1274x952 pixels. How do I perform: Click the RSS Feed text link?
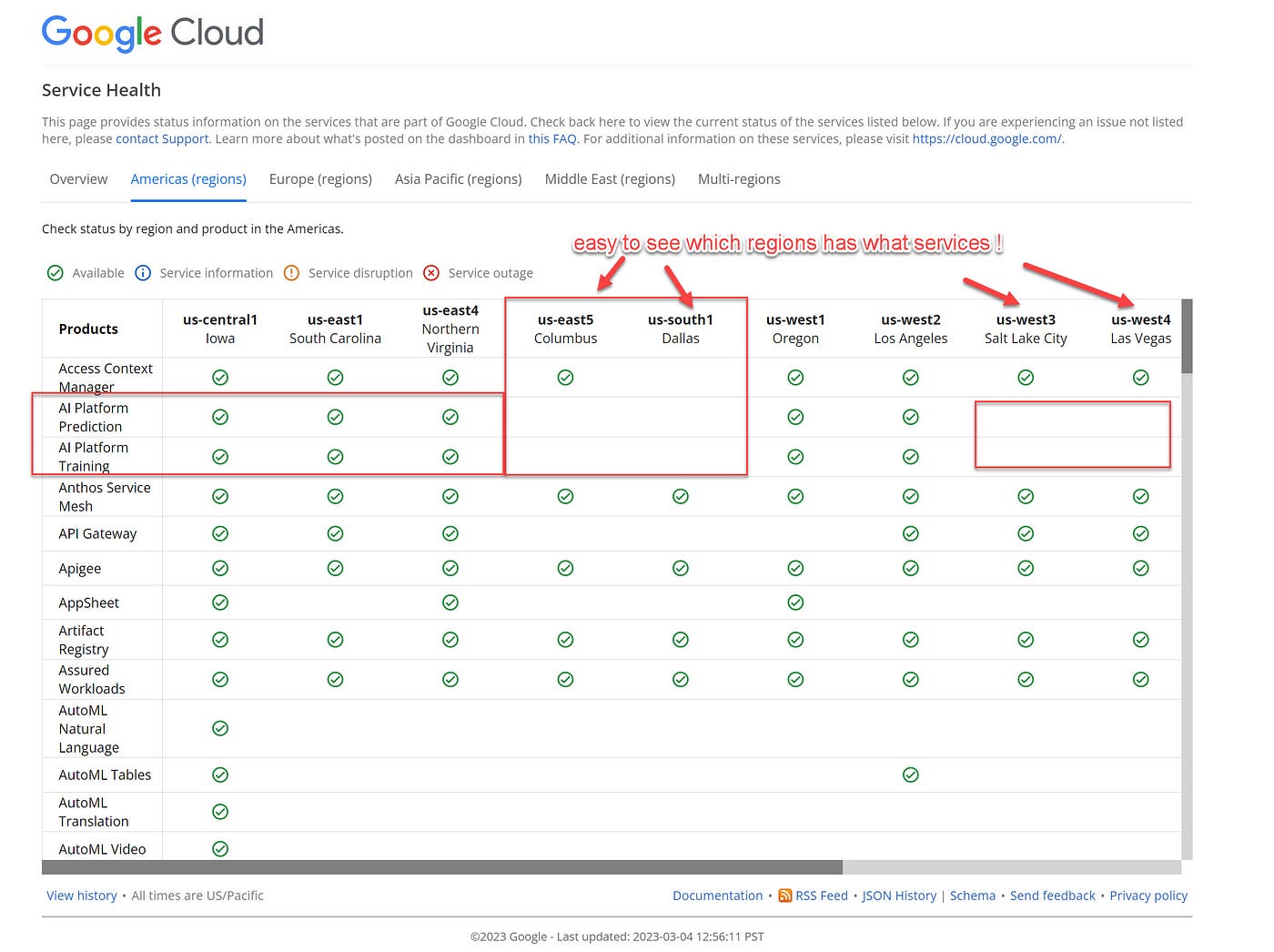coord(822,896)
